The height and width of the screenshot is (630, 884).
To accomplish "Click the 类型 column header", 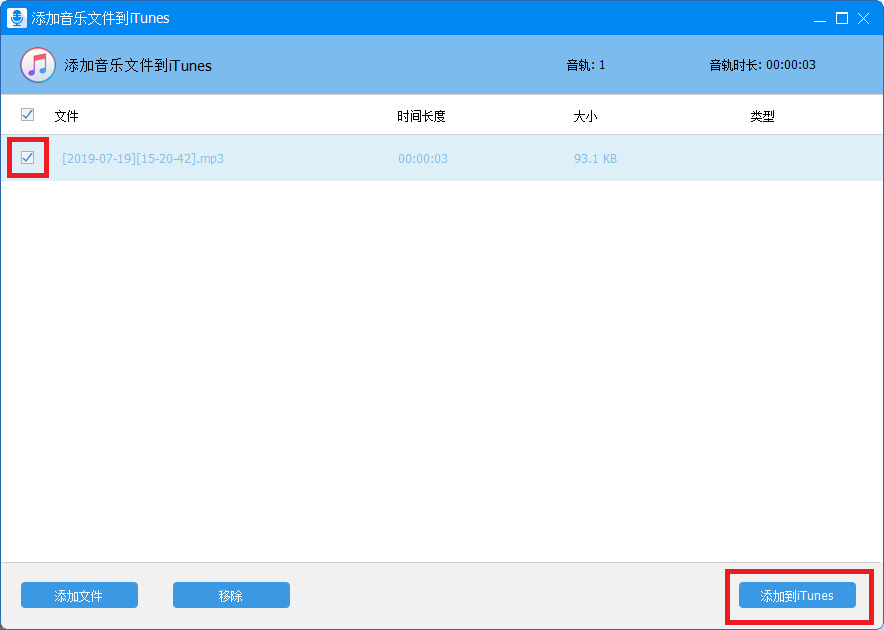I will pyautogui.click(x=762, y=116).
